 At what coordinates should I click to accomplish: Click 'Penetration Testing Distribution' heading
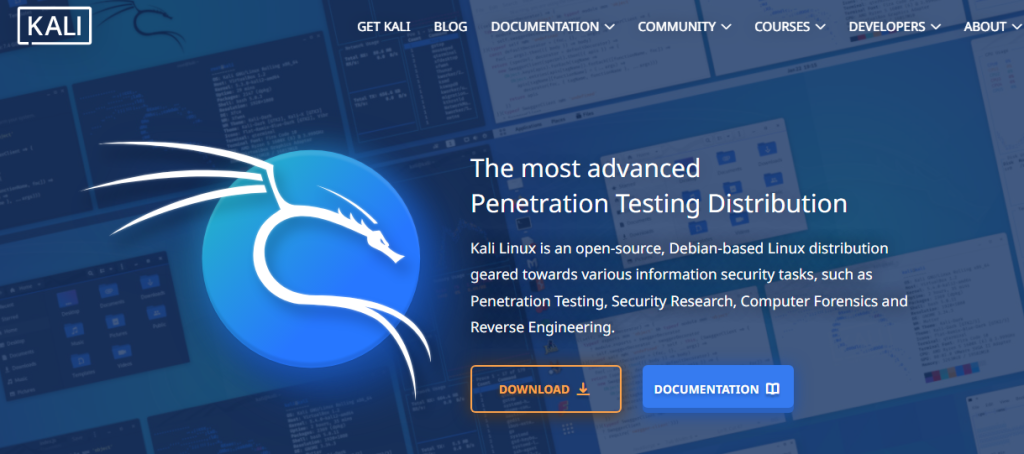coord(659,204)
